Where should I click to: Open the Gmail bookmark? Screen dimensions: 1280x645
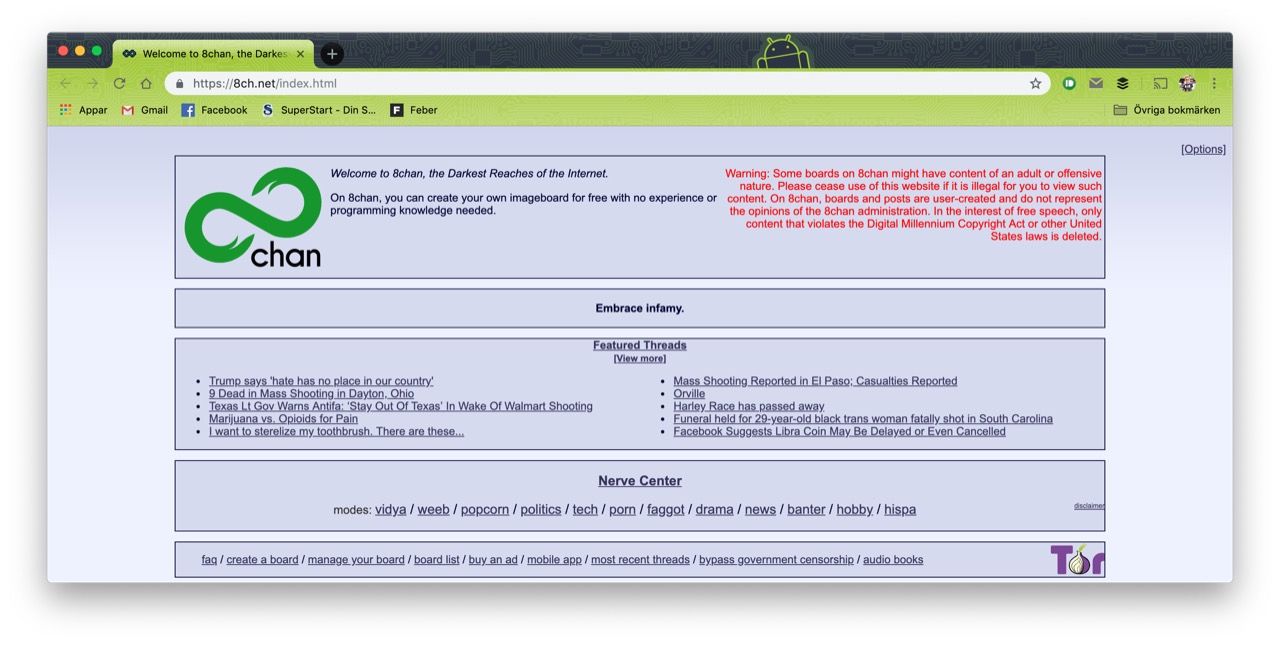[144, 110]
